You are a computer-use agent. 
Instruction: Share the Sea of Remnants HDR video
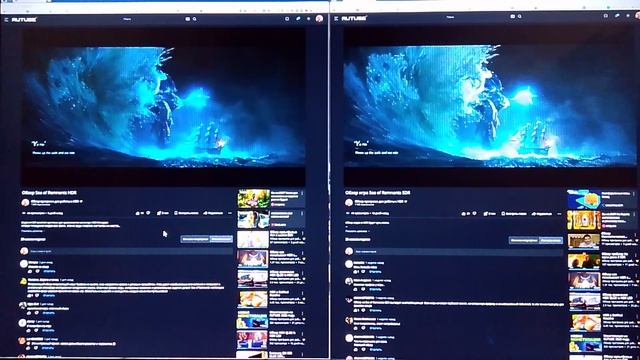coord(213,213)
